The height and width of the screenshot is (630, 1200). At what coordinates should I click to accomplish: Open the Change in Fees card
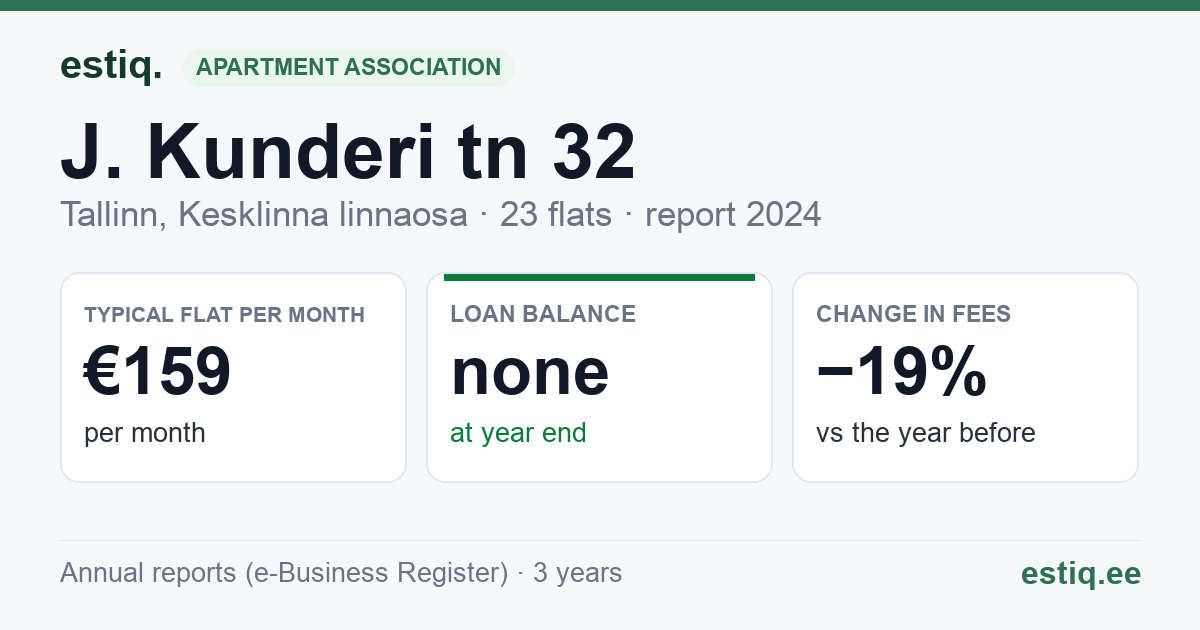[965, 377]
